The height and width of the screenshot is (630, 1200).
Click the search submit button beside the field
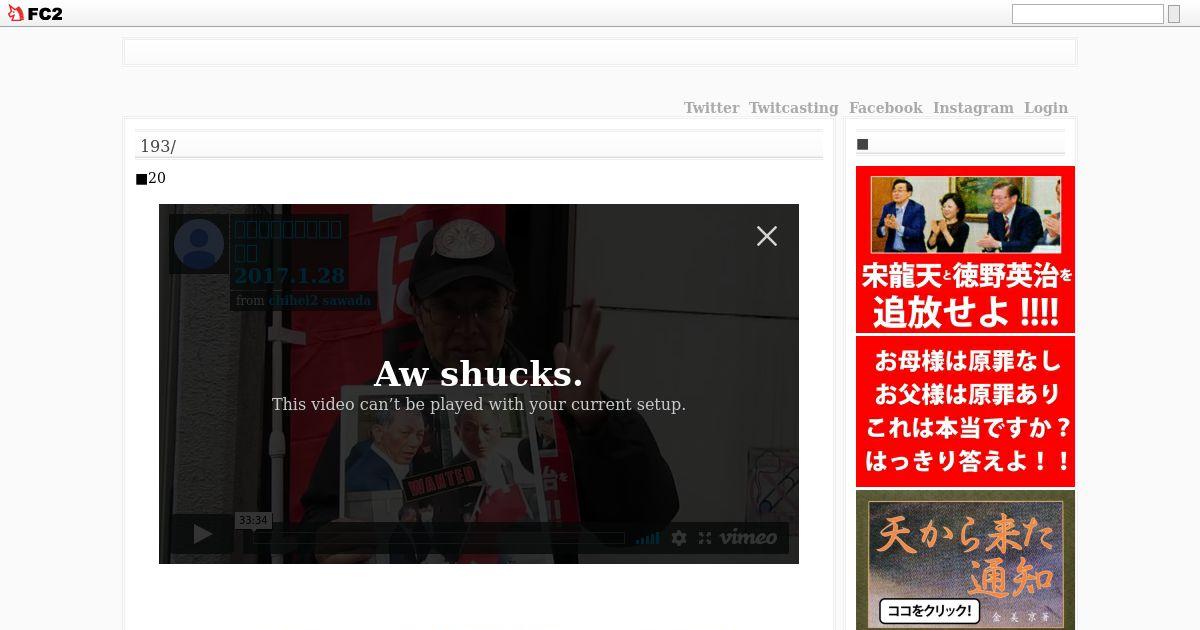point(1174,14)
